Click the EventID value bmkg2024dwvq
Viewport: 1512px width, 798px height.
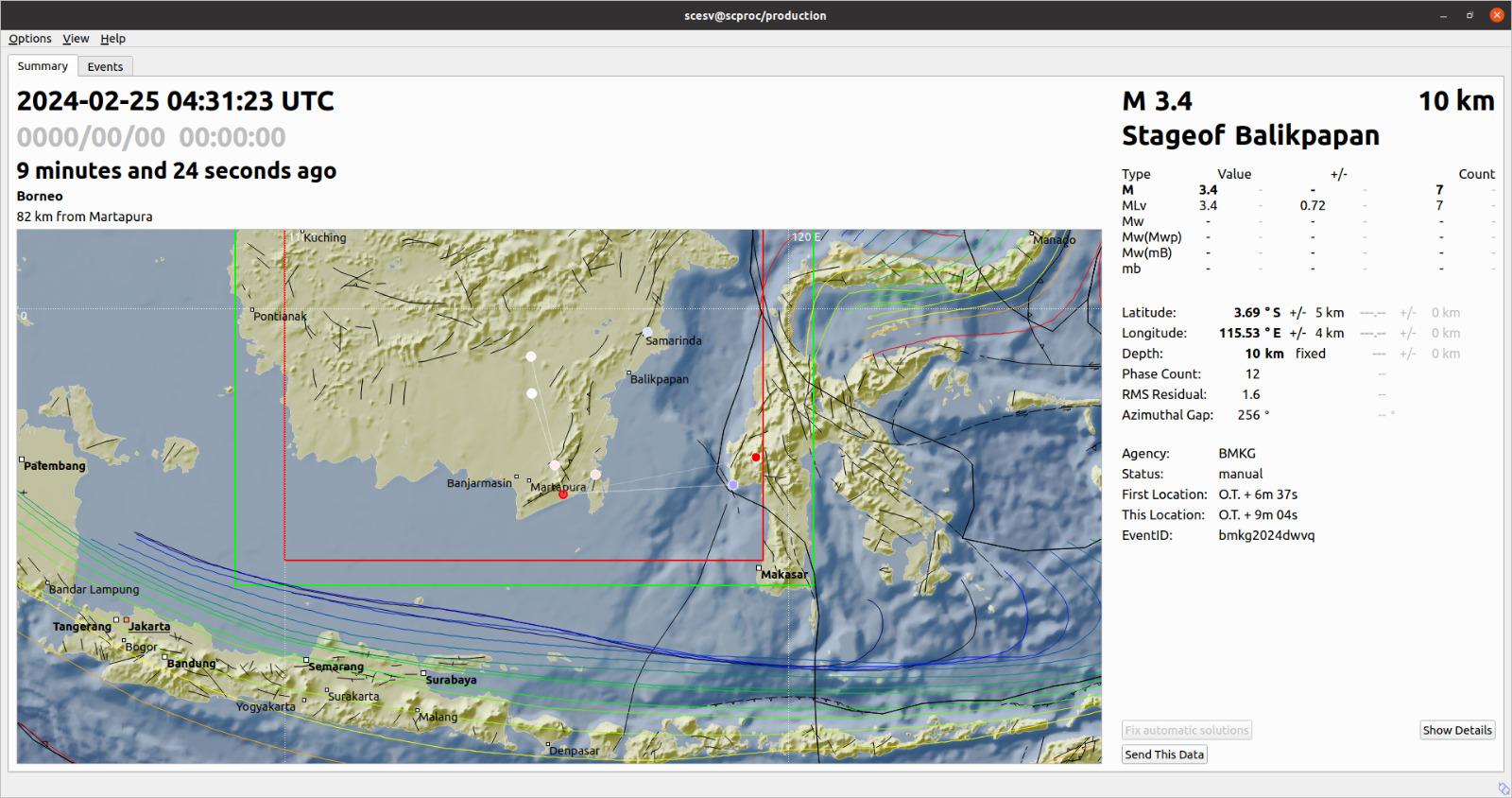point(1266,535)
